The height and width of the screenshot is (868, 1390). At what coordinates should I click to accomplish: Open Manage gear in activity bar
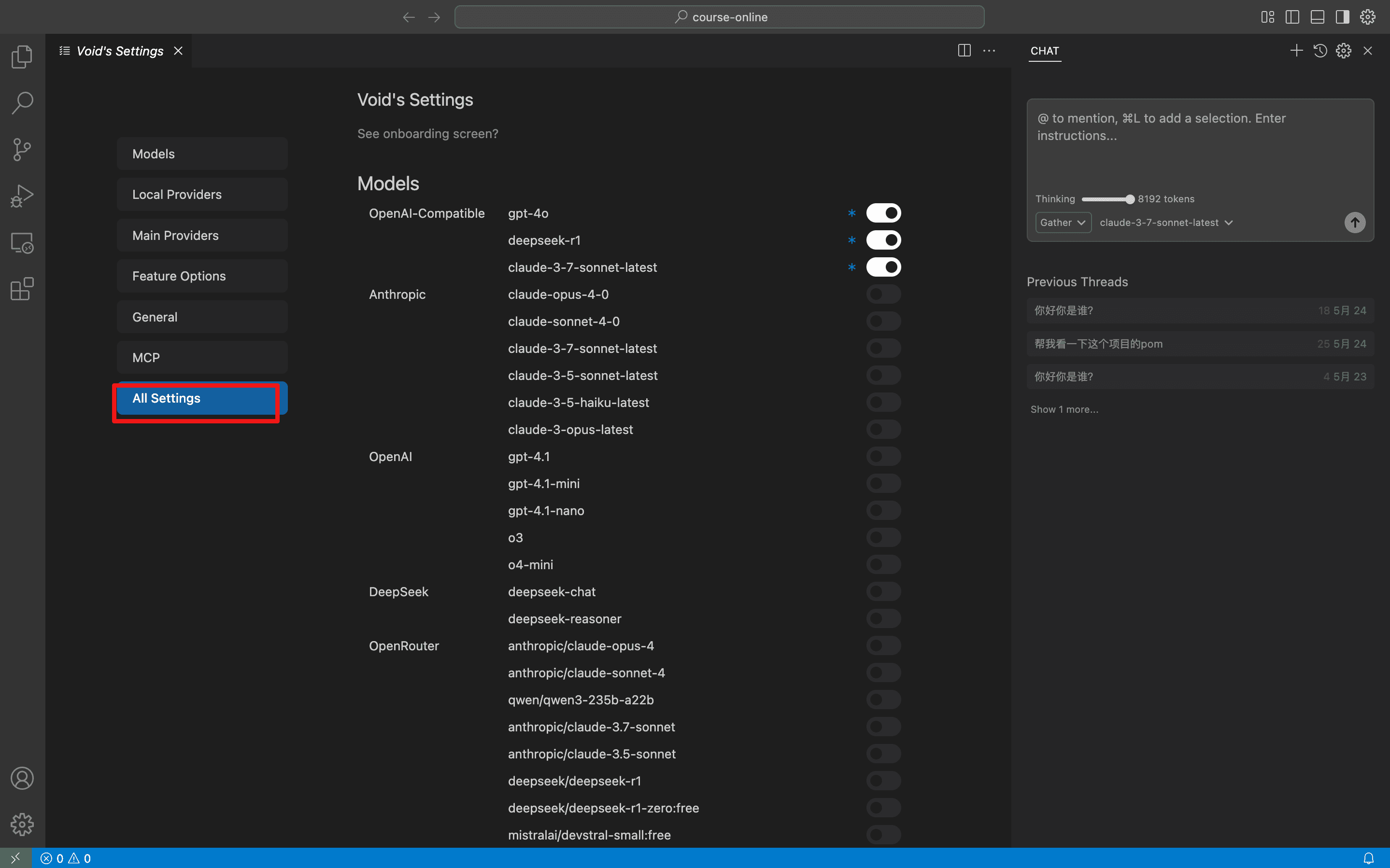click(x=22, y=825)
